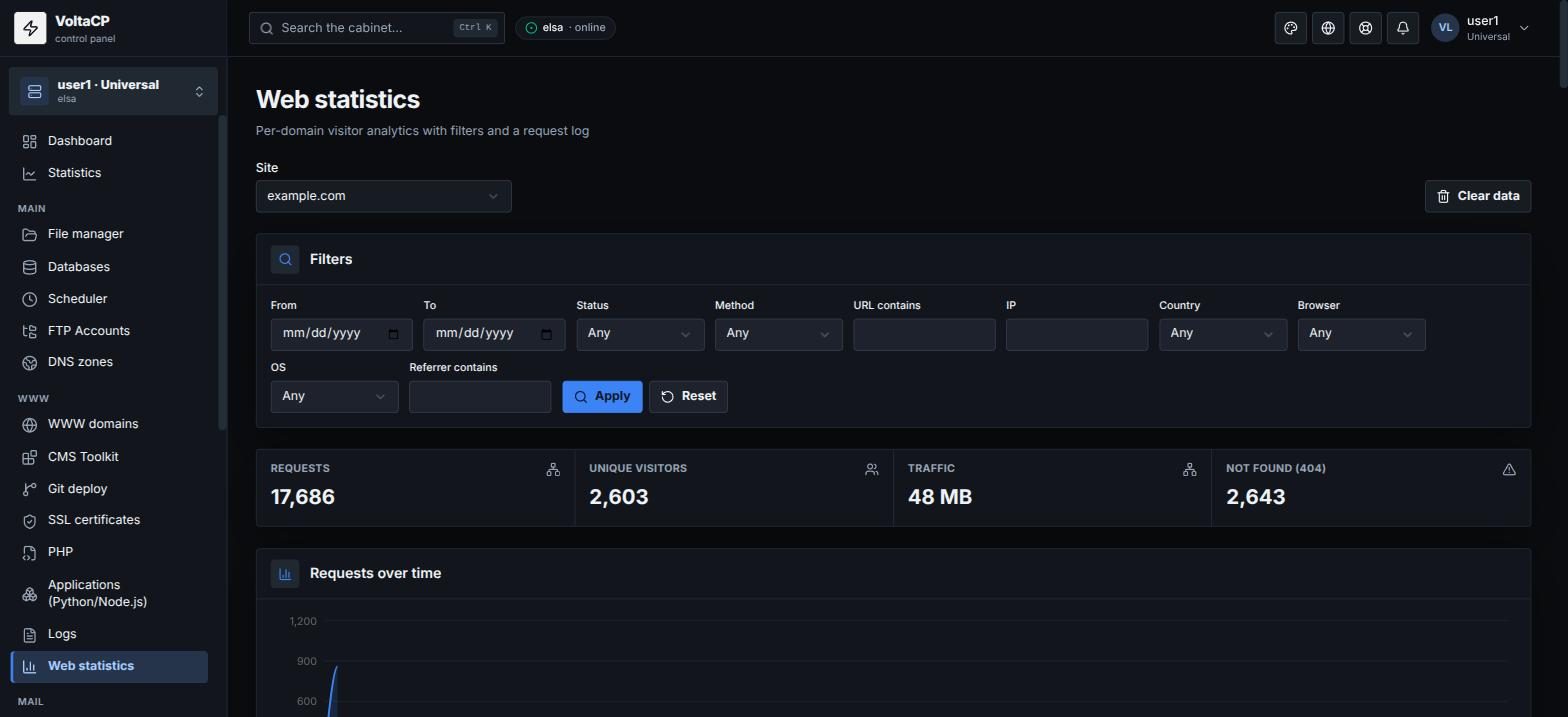Screen dimensions: 1568x717
Task: Click the Requests over time chart icon
Action: pyautogui.click(x=285, y=573)
